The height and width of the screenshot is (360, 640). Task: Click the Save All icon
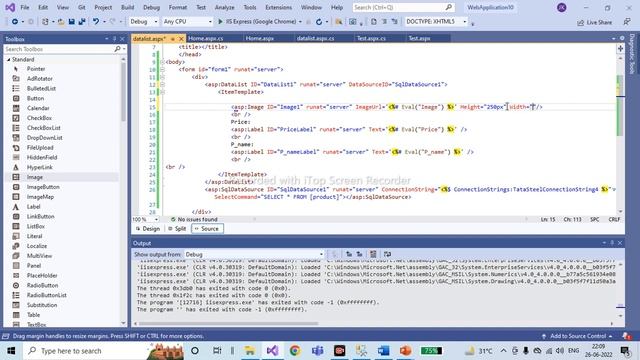(82, 22)
